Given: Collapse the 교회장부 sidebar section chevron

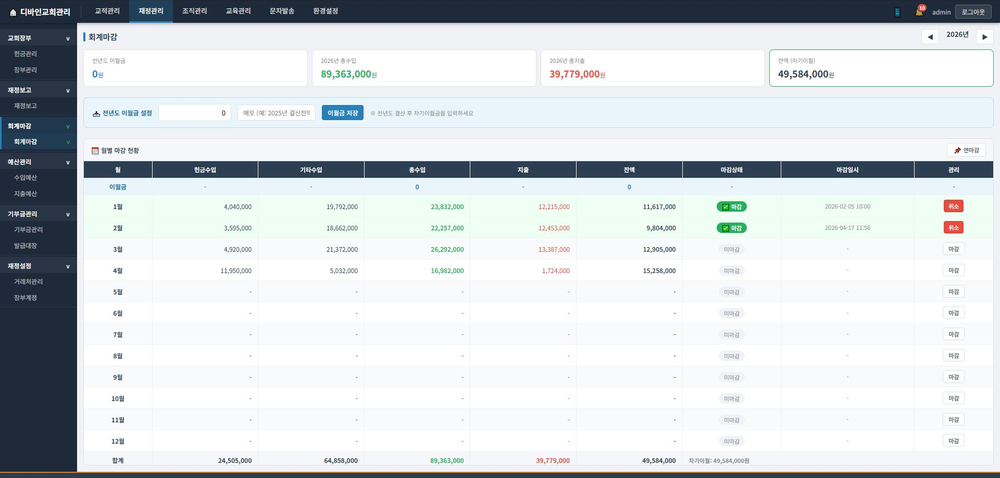Looking at the screenshot, I should 68,38.
